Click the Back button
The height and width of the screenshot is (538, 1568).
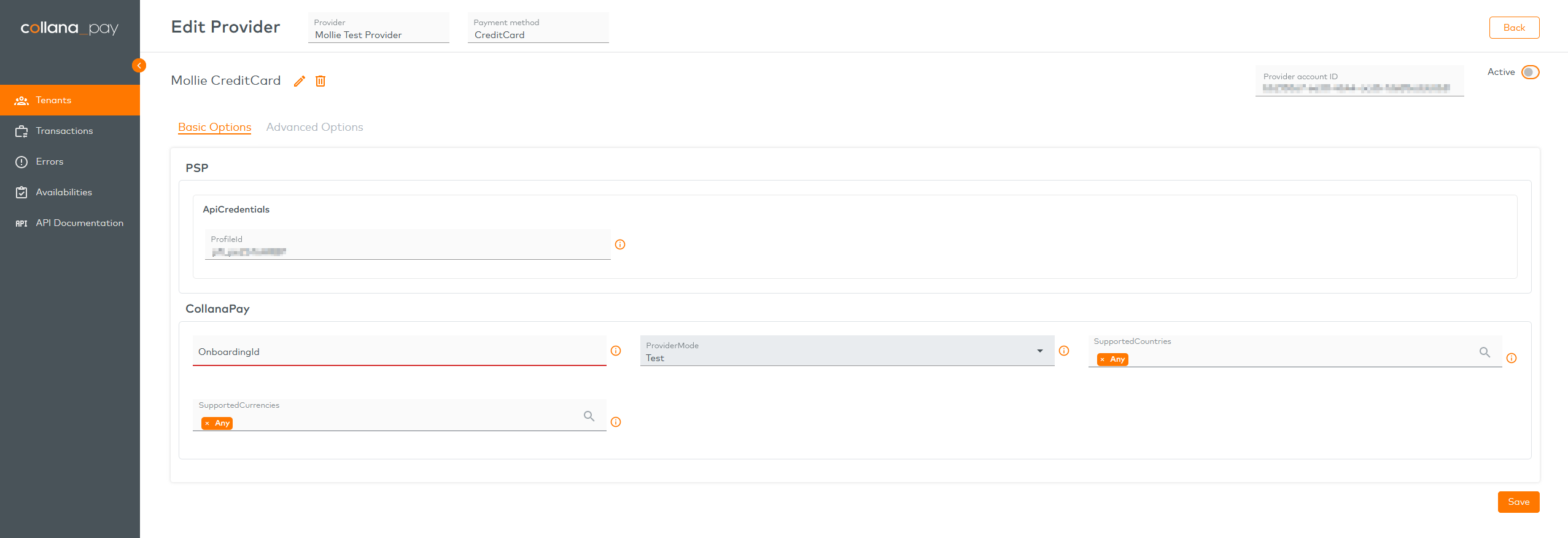click(1514, 28)
